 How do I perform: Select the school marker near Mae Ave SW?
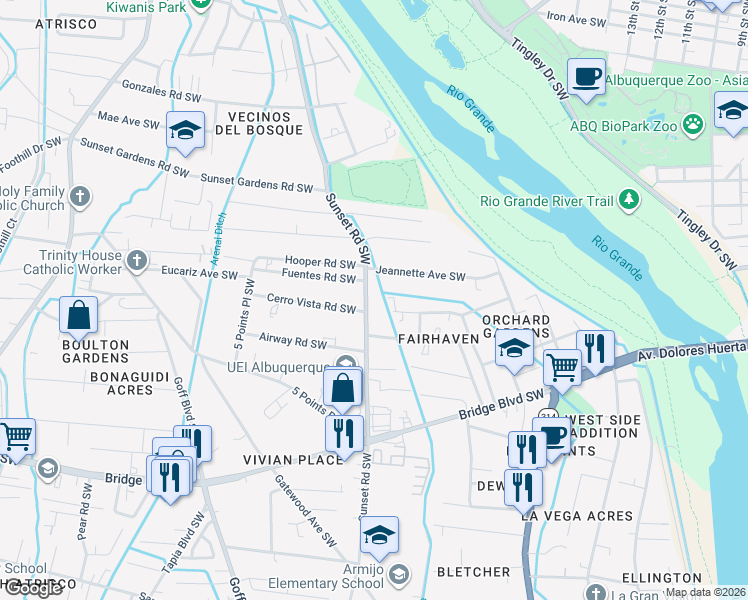(x=186, y=131)
